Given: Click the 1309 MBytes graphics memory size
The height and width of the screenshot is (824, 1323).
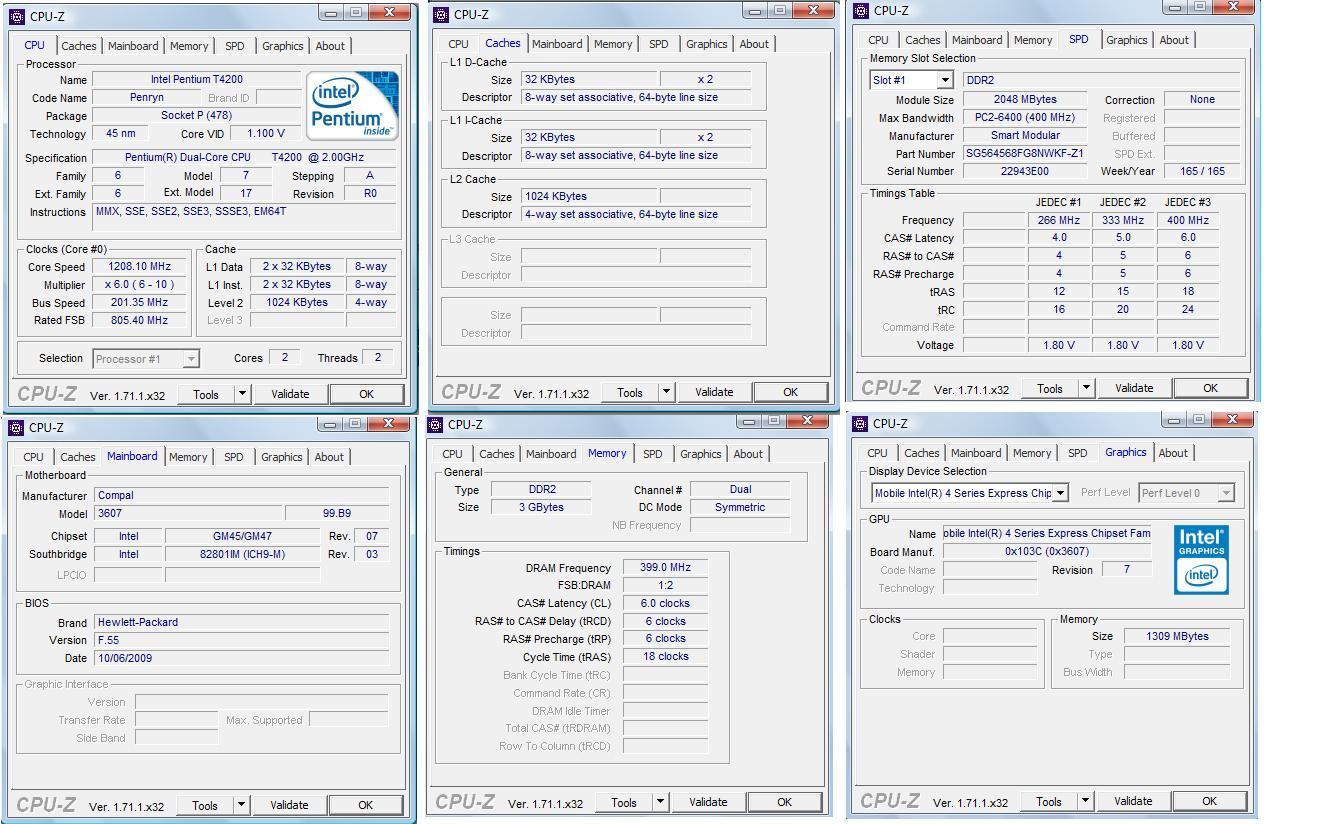Looking at the screenshot, I should (x=1178, y=636).
